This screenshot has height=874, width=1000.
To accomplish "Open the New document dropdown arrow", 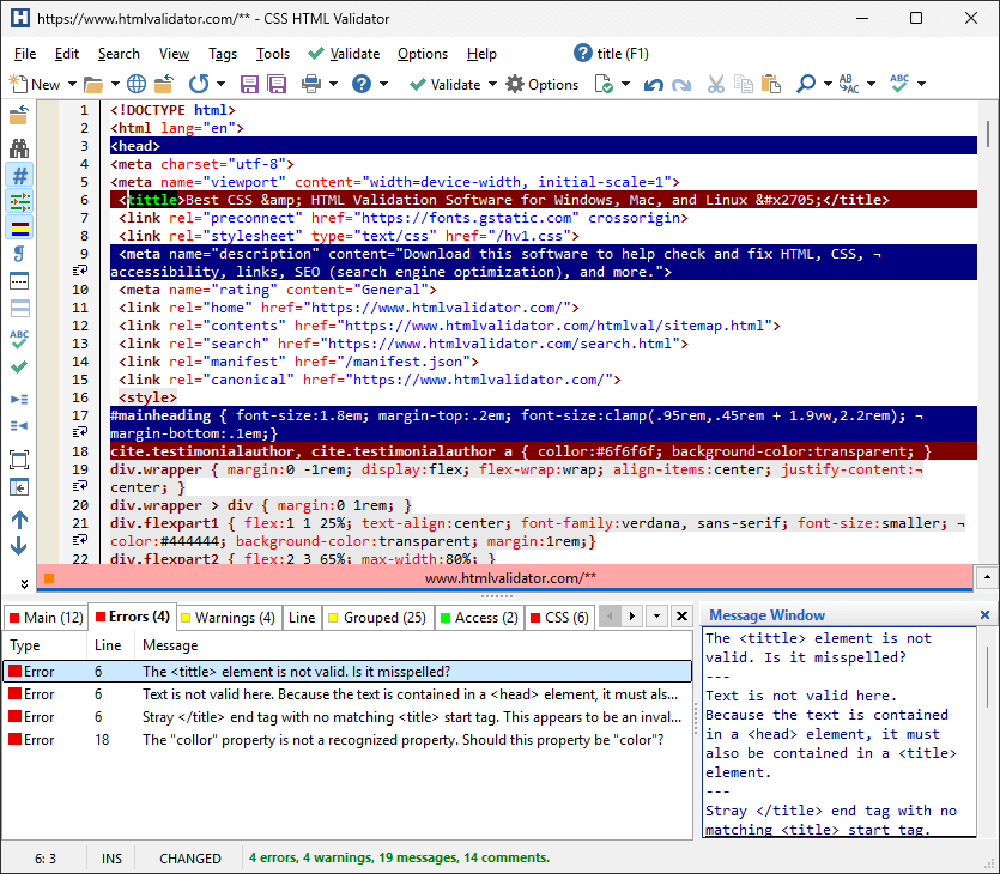I will [71, 85].
